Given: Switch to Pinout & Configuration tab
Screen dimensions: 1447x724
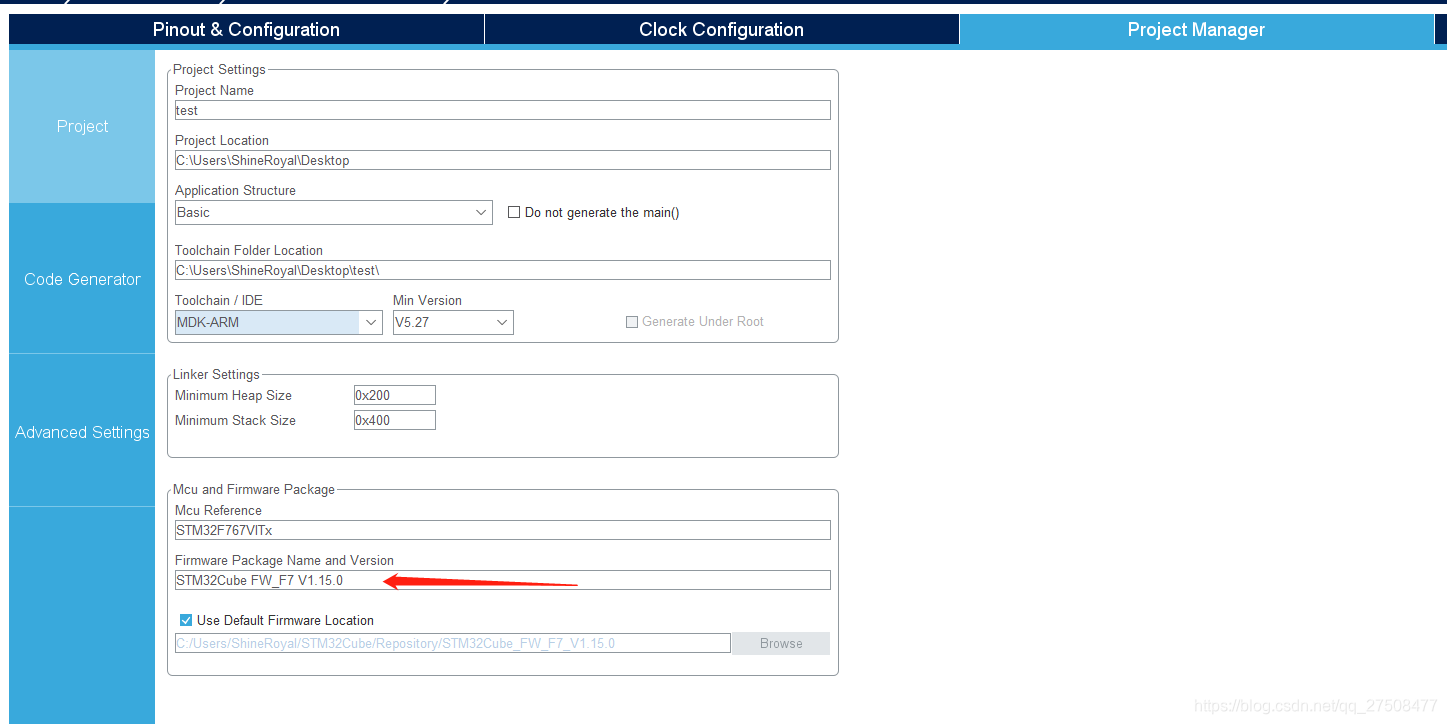Looking at the screenshot, I should (246, 29).
